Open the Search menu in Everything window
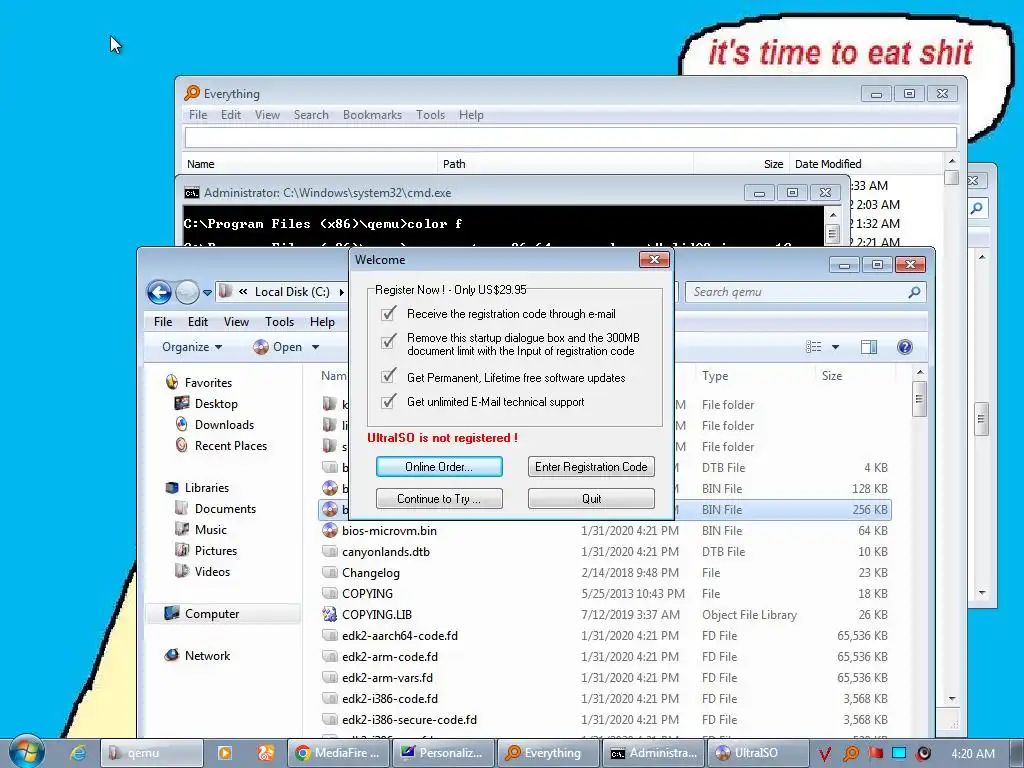 (x=311, y=115)
